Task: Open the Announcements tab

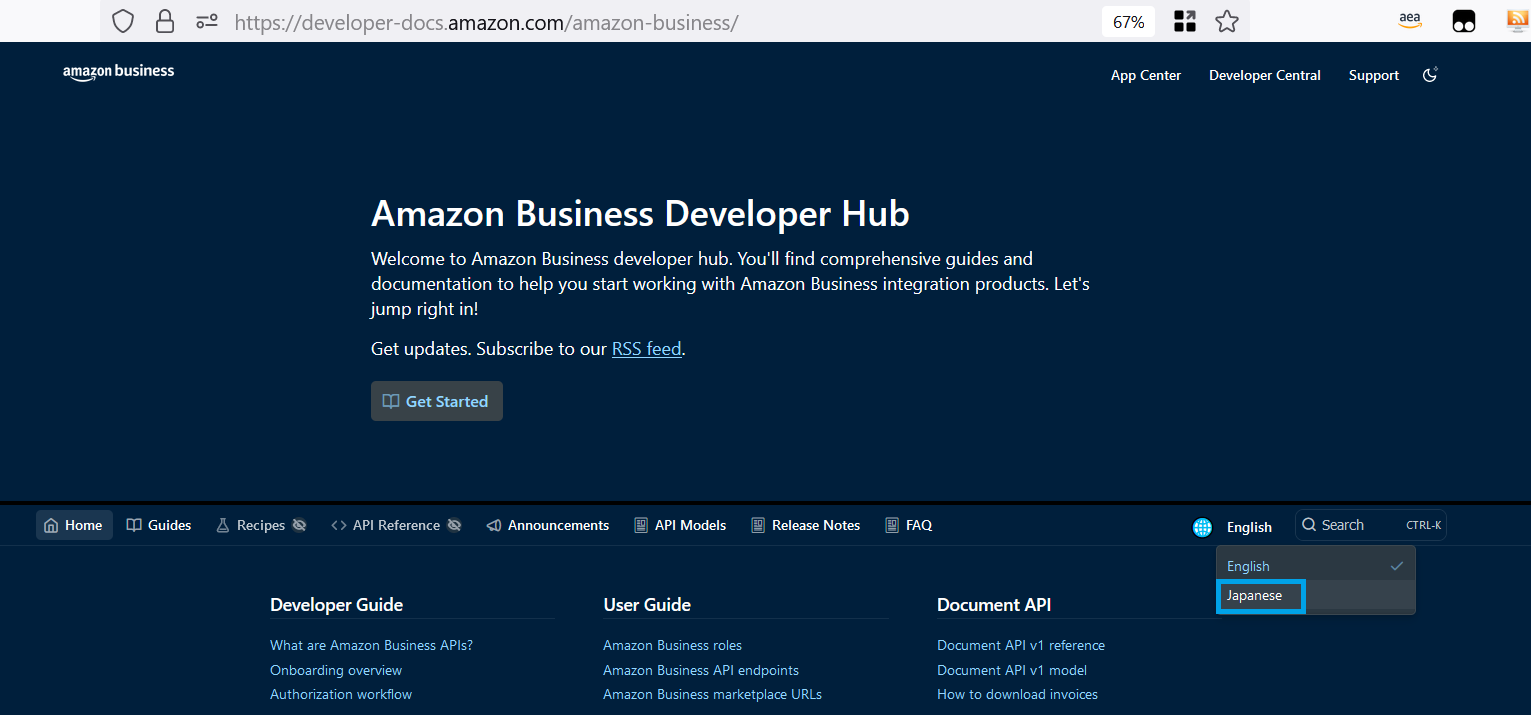Action: [547, 525]
